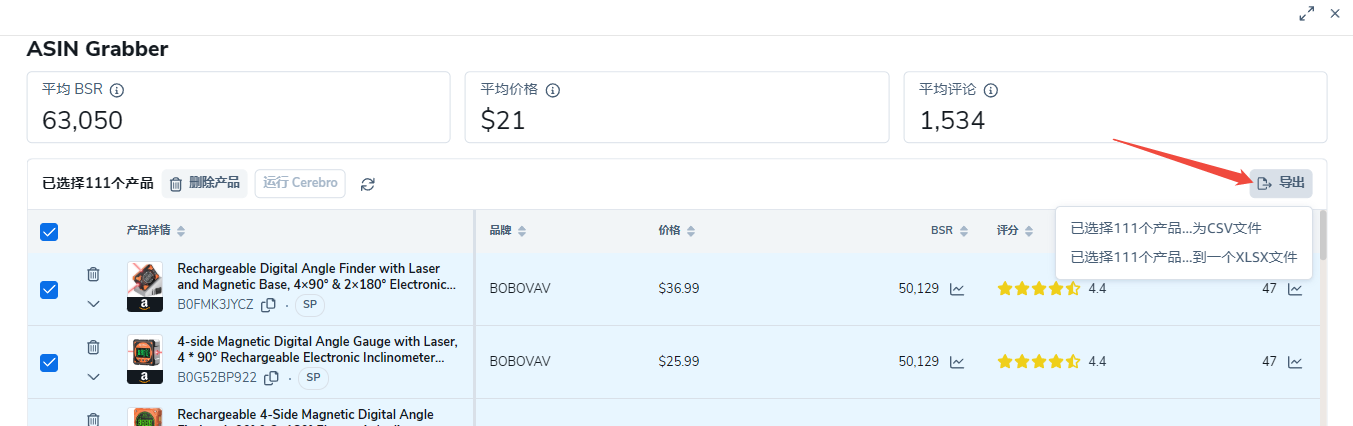The image size is (1353, 426).
Task: Expand row details for the B0FMK3JYCZ product
Action: coord(93,304)
